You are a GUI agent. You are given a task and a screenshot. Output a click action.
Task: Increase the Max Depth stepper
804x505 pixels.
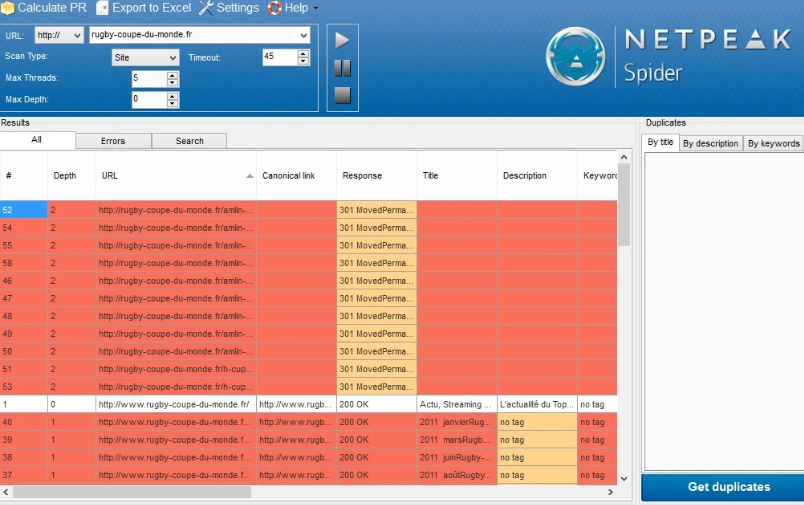tap(172, 96)
